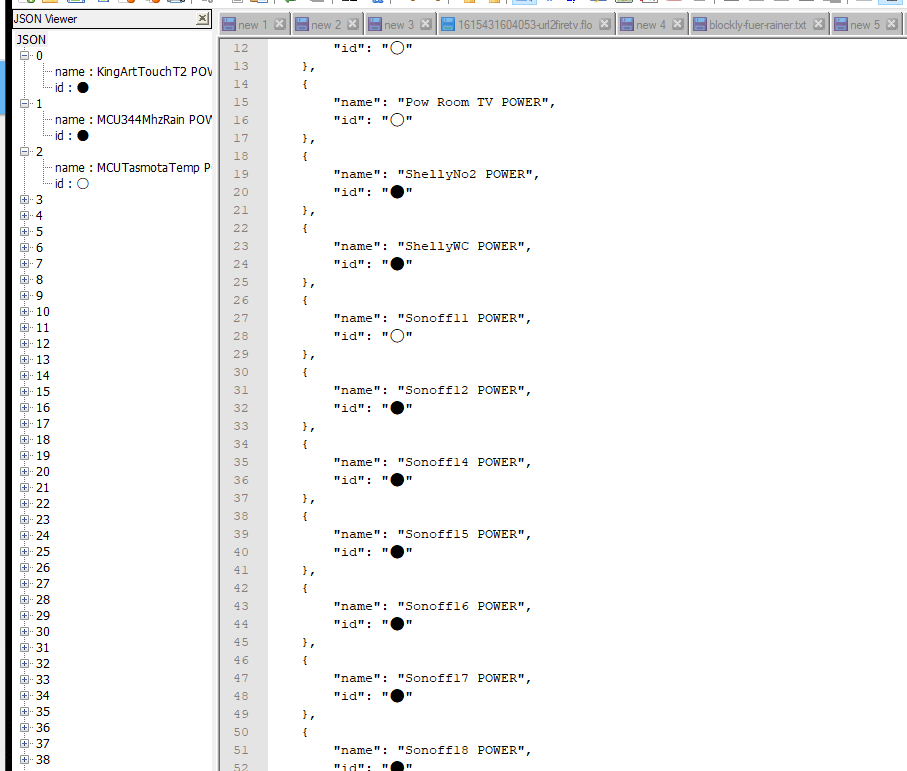Click the "ShellyNo2 POWER" text
This screenshot has height=771, width=907.
[465, 175]
